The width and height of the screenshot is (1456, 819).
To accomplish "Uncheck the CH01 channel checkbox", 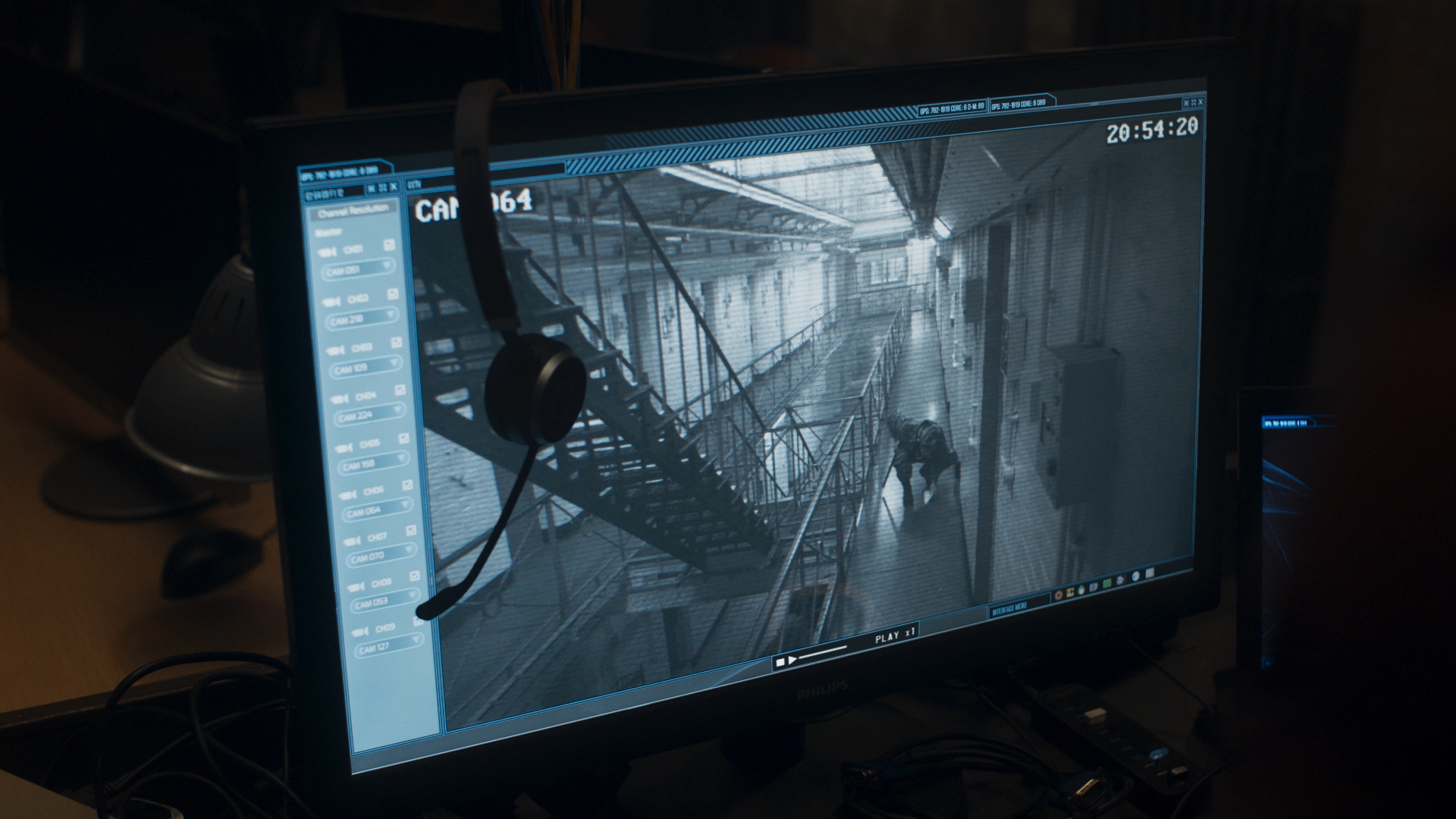I will (389, 245).
